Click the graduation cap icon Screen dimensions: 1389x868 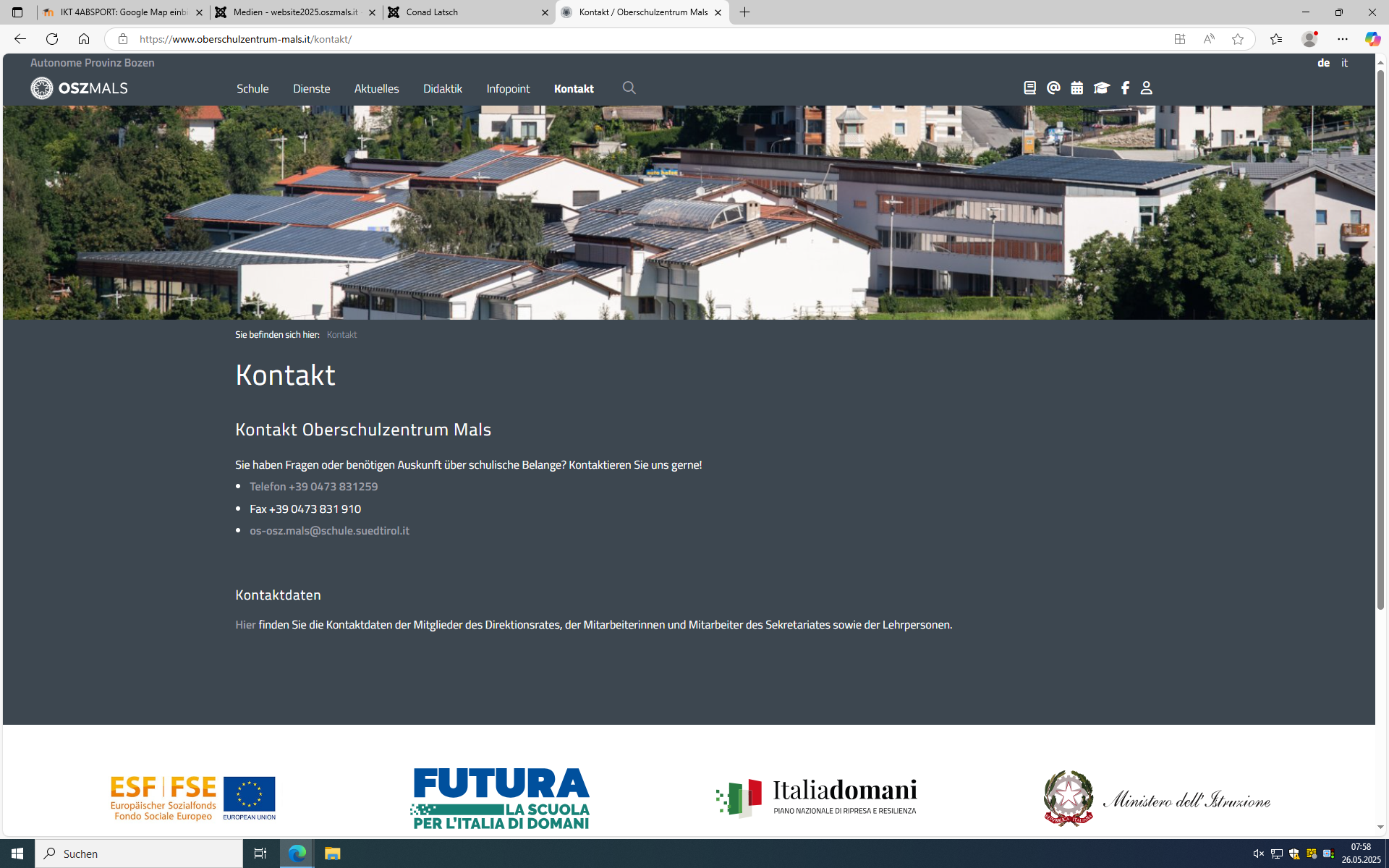point(1101,88)
